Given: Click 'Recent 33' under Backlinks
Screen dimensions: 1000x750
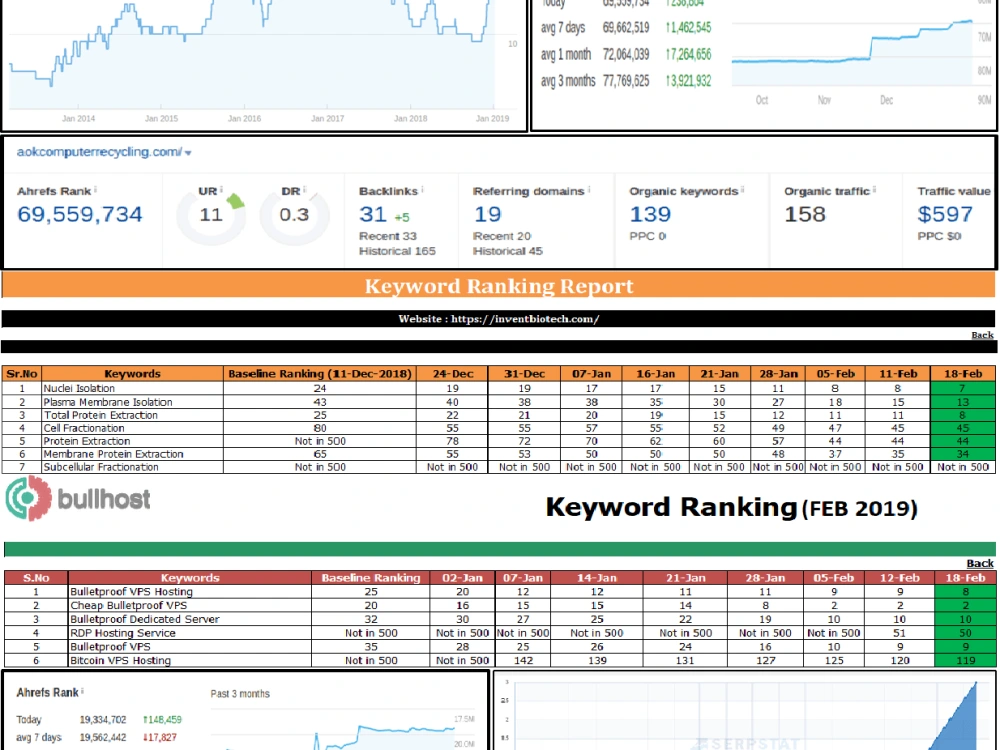Looking at the screenshot, I should [387, 236].
